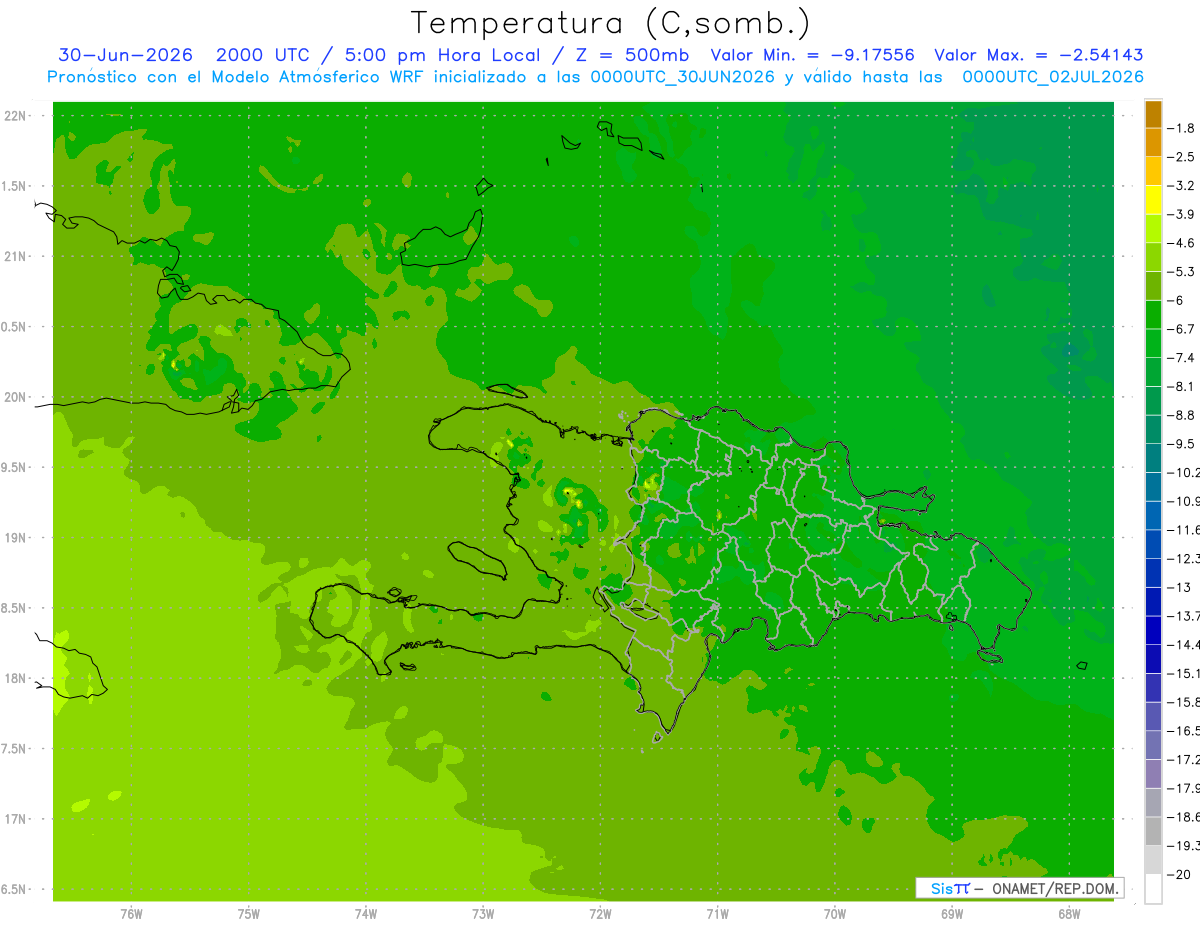Click the '-6.7' colorbar value

1181,329
